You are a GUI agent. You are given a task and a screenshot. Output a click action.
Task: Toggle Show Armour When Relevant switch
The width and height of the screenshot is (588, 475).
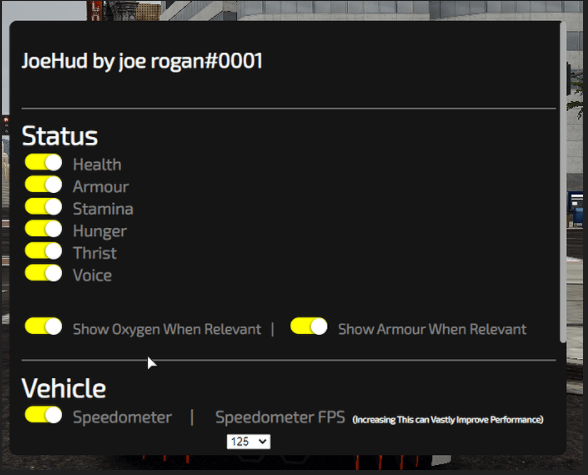point(309,327)
